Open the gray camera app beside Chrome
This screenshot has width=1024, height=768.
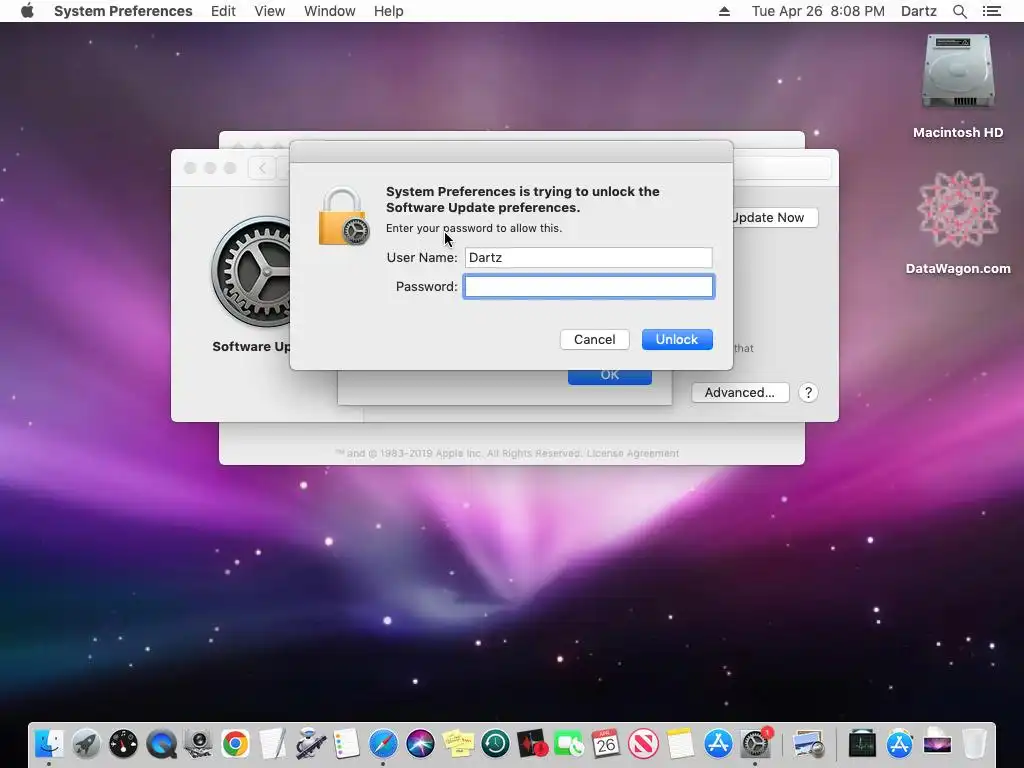198,743
